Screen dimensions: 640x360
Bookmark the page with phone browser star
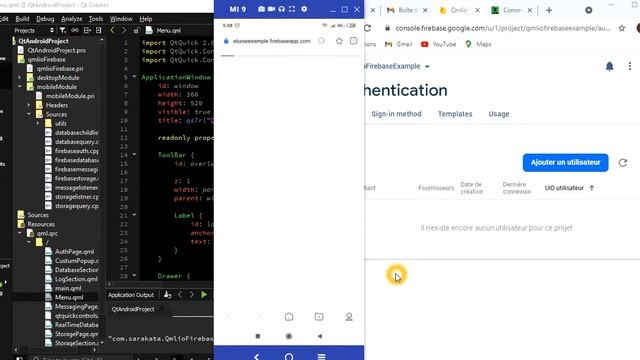tap(339, 41)
